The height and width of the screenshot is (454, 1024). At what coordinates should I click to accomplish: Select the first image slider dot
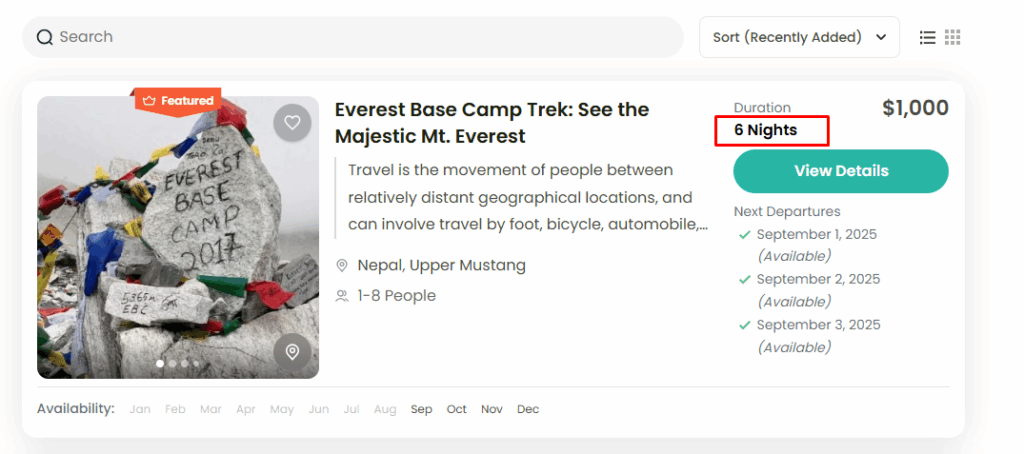tap(160, 364)
